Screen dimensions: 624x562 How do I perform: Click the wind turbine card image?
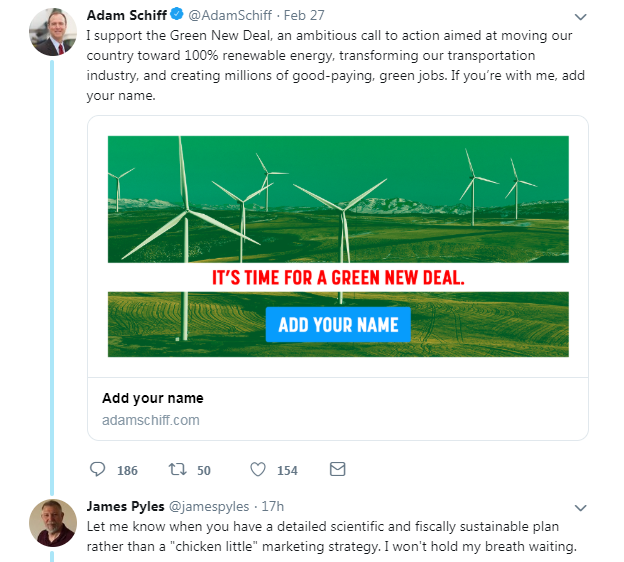tap(338, 200)
